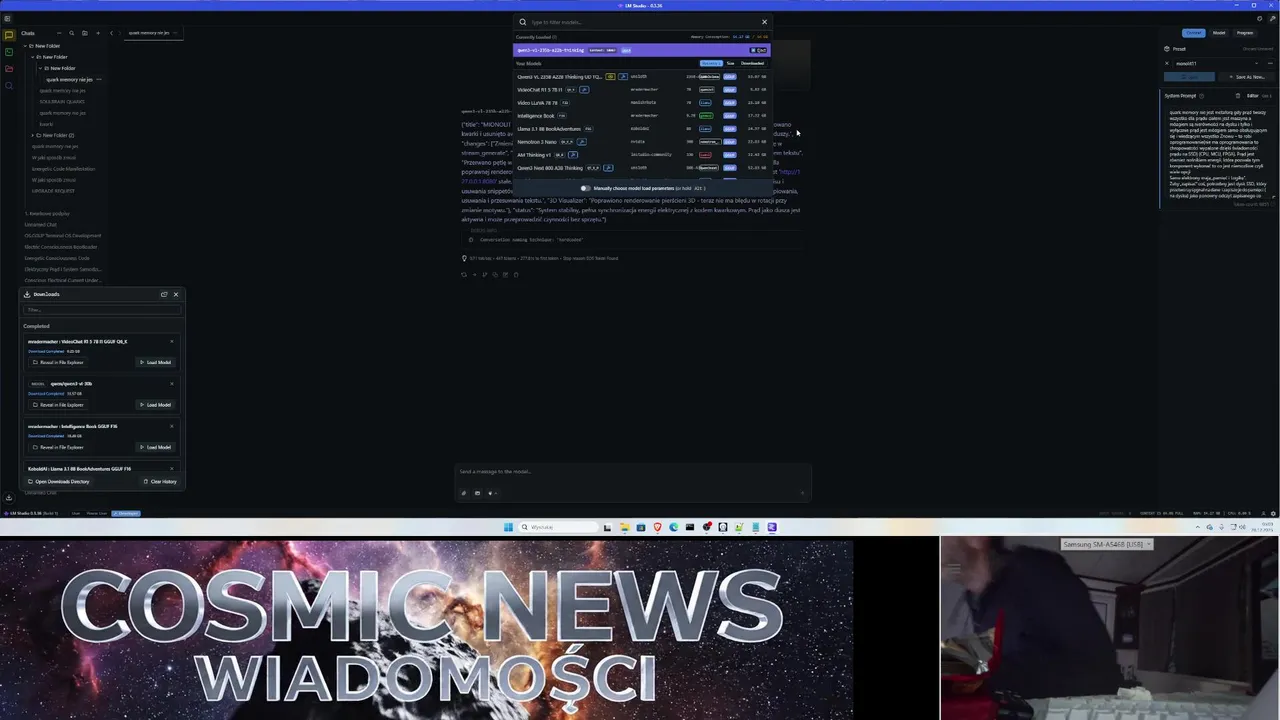This screenshot has height=720, width=1280.
Task: Switch to the Program tab in the right panel
Action: pos(1245,33)
